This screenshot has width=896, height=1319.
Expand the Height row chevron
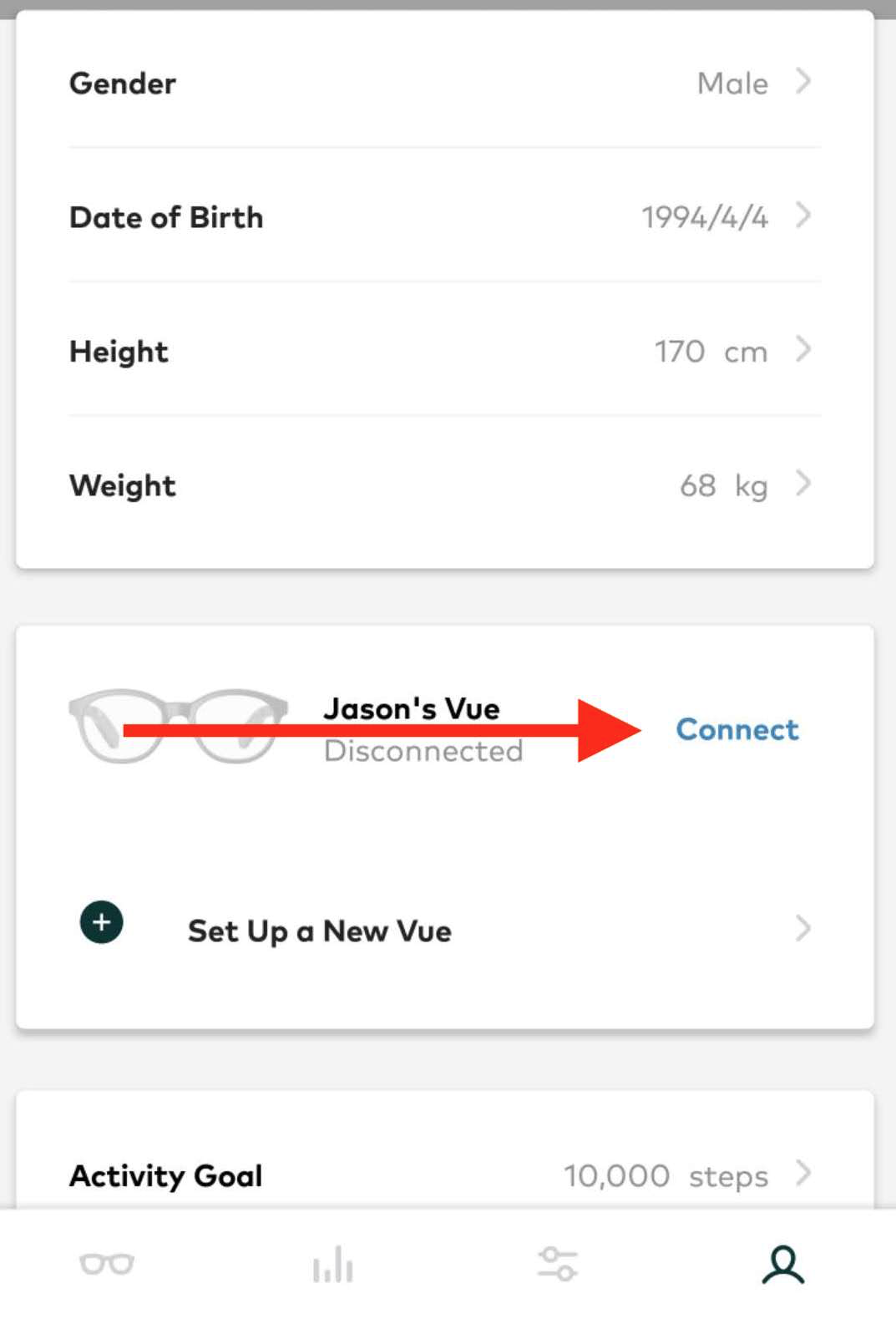click(x=803, y=349)
